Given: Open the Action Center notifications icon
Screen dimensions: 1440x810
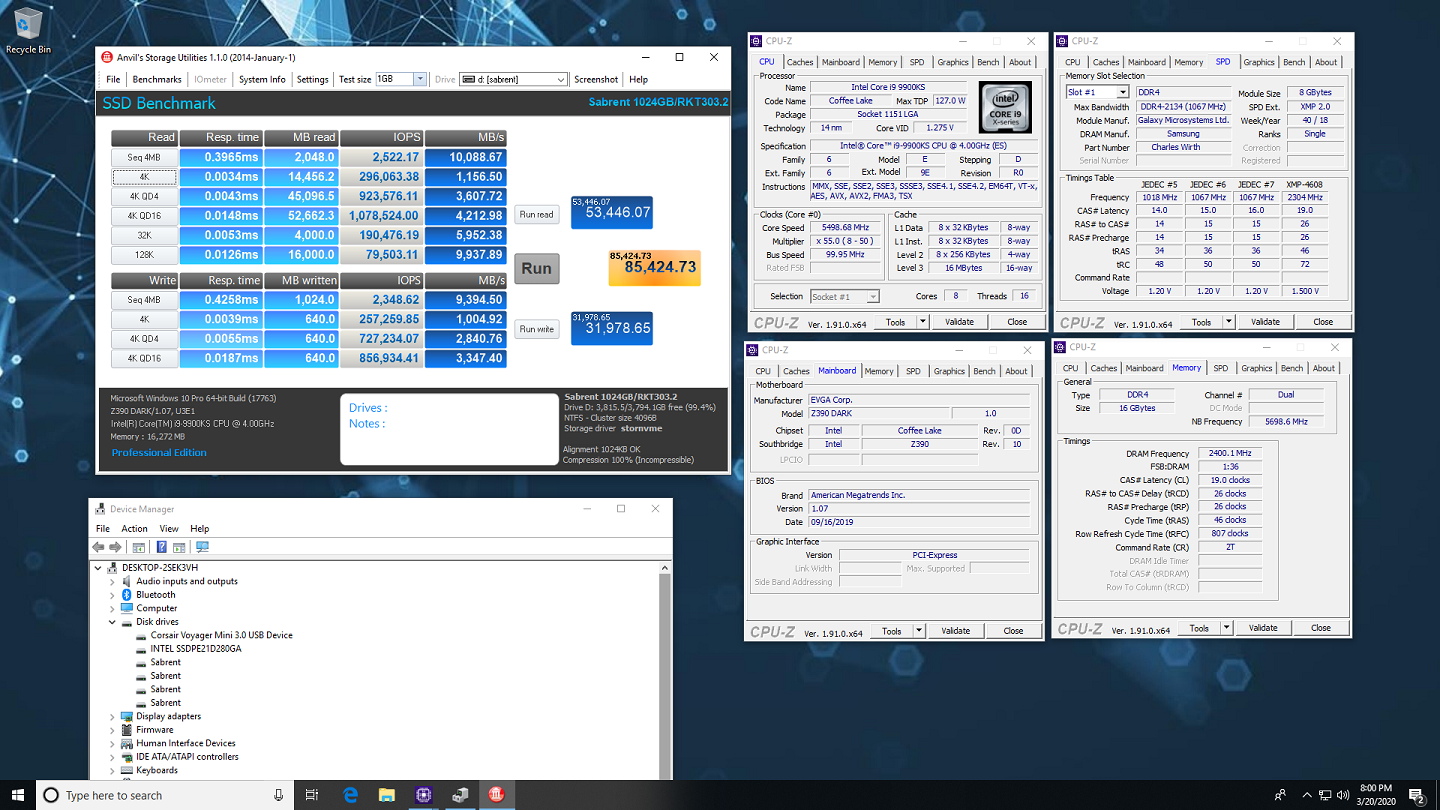Looking at the screenshot, I should (1416, 795).
